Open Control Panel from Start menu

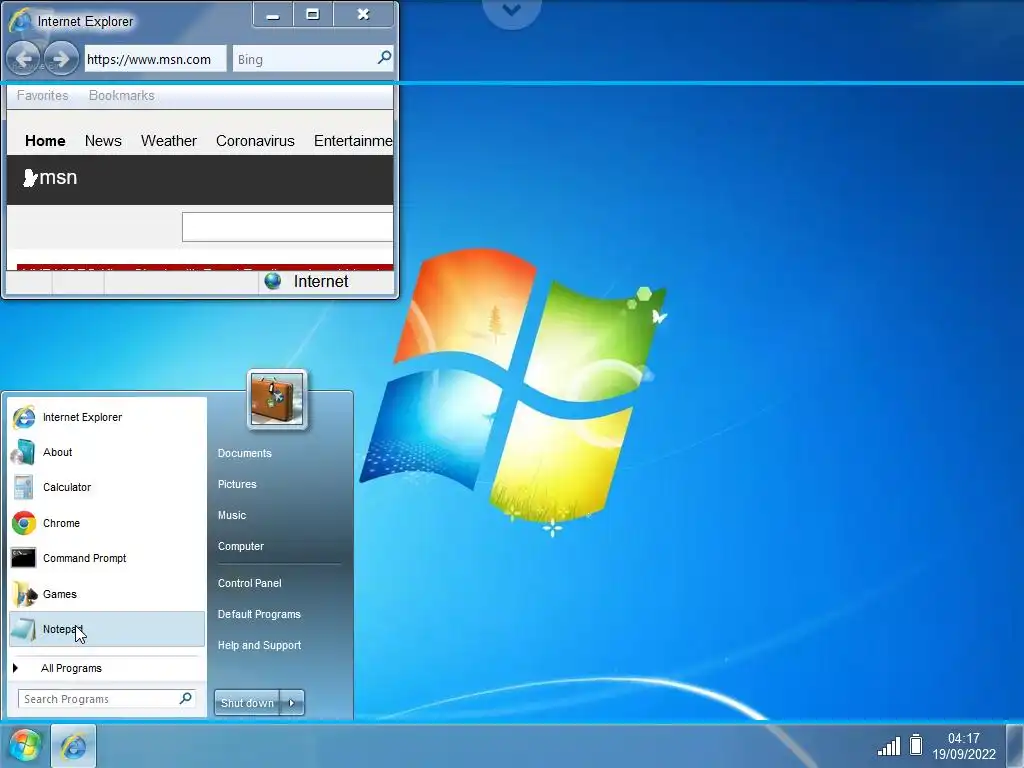coord(249,583)
